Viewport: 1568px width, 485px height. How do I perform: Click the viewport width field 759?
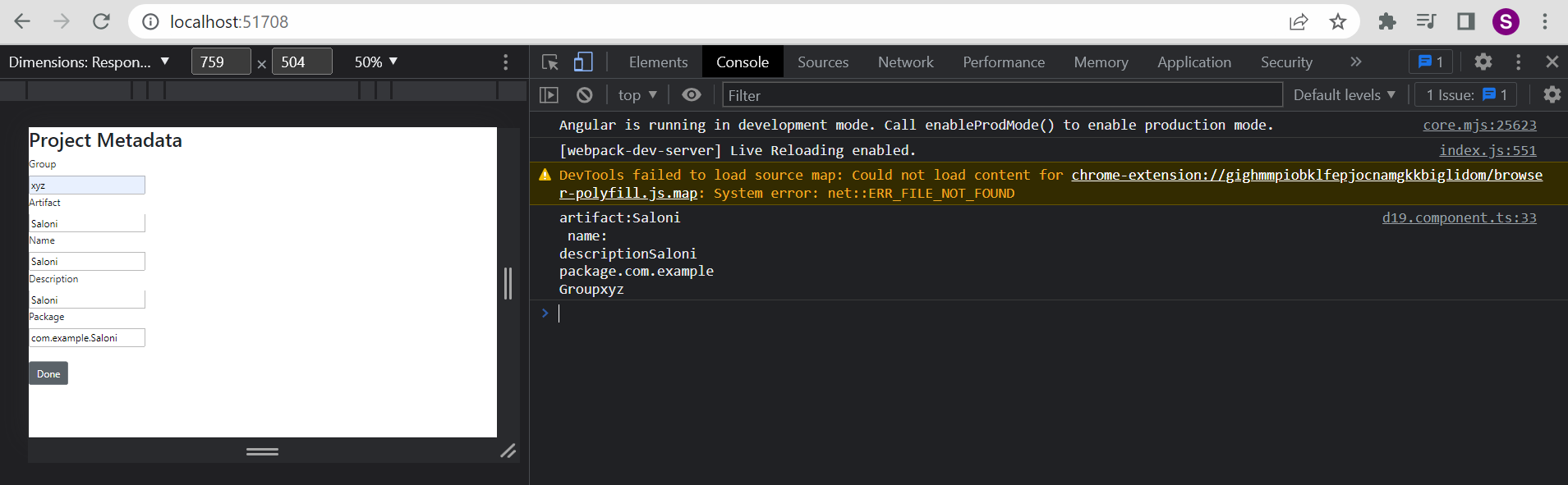221,62
